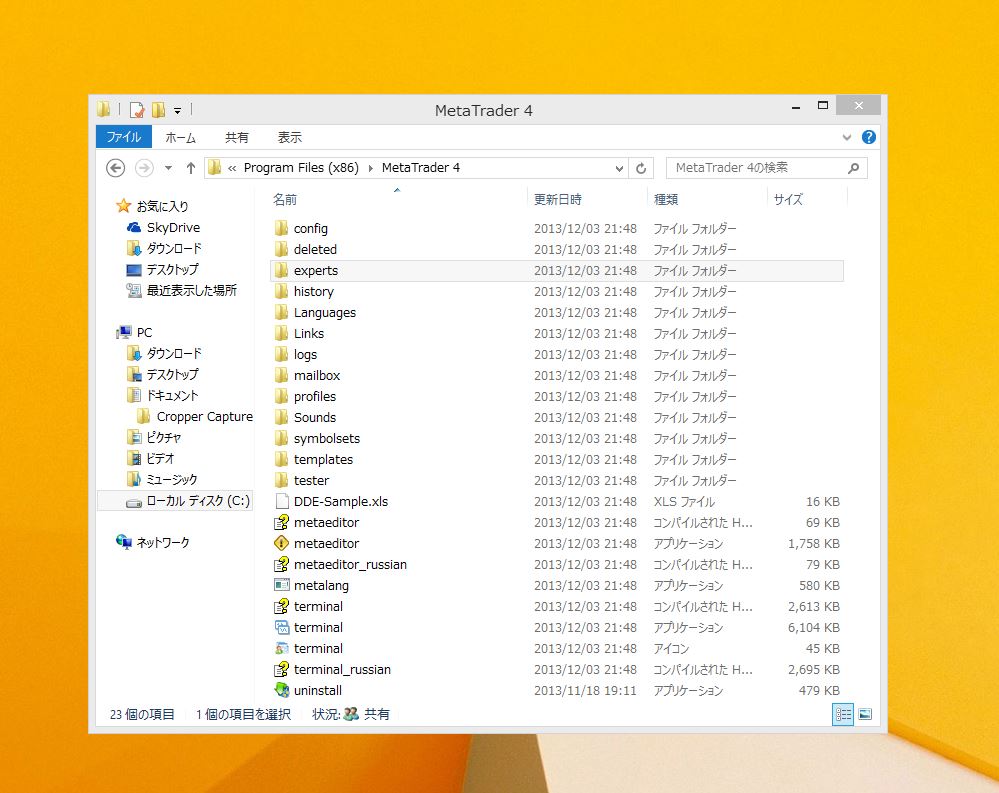The height and width of the screenshot is (793, 999).
Task: Click the Properties quick access icon
Action: tap(137, 110)
